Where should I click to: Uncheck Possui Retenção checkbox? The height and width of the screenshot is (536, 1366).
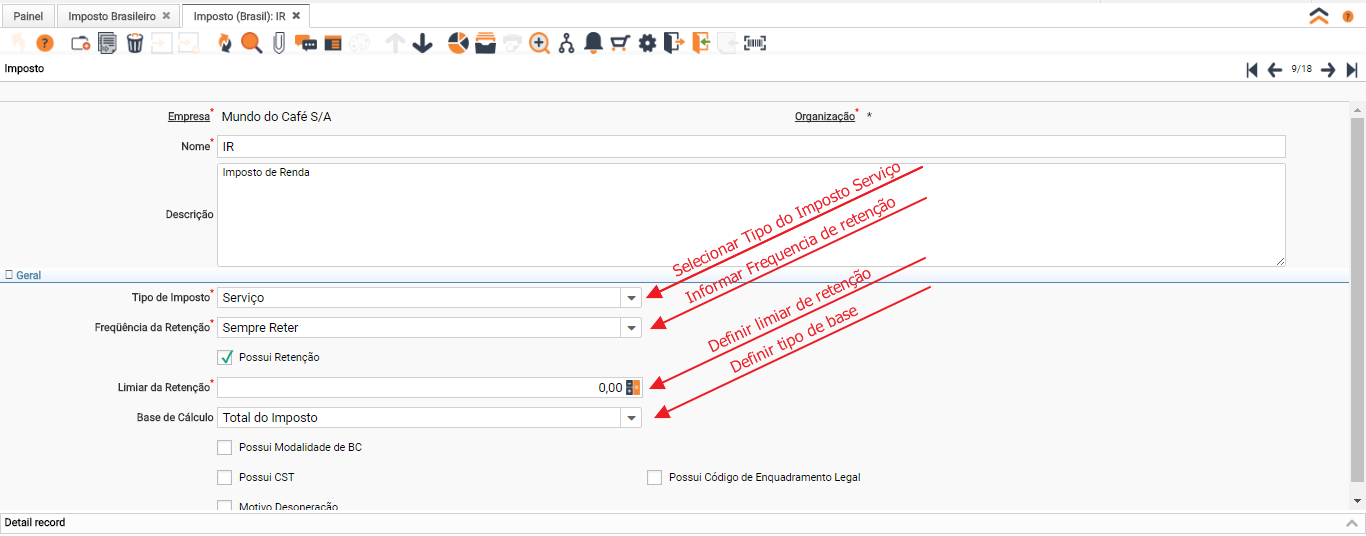[225, 357]
